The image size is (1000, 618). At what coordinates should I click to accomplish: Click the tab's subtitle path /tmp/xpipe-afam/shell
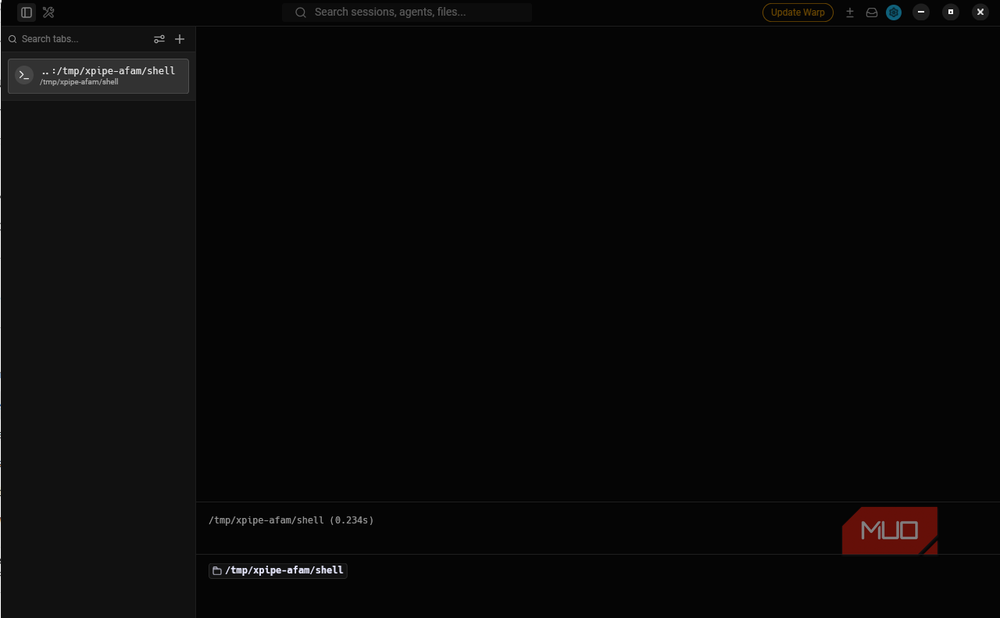pyautogui.click(x=79, y=82)
